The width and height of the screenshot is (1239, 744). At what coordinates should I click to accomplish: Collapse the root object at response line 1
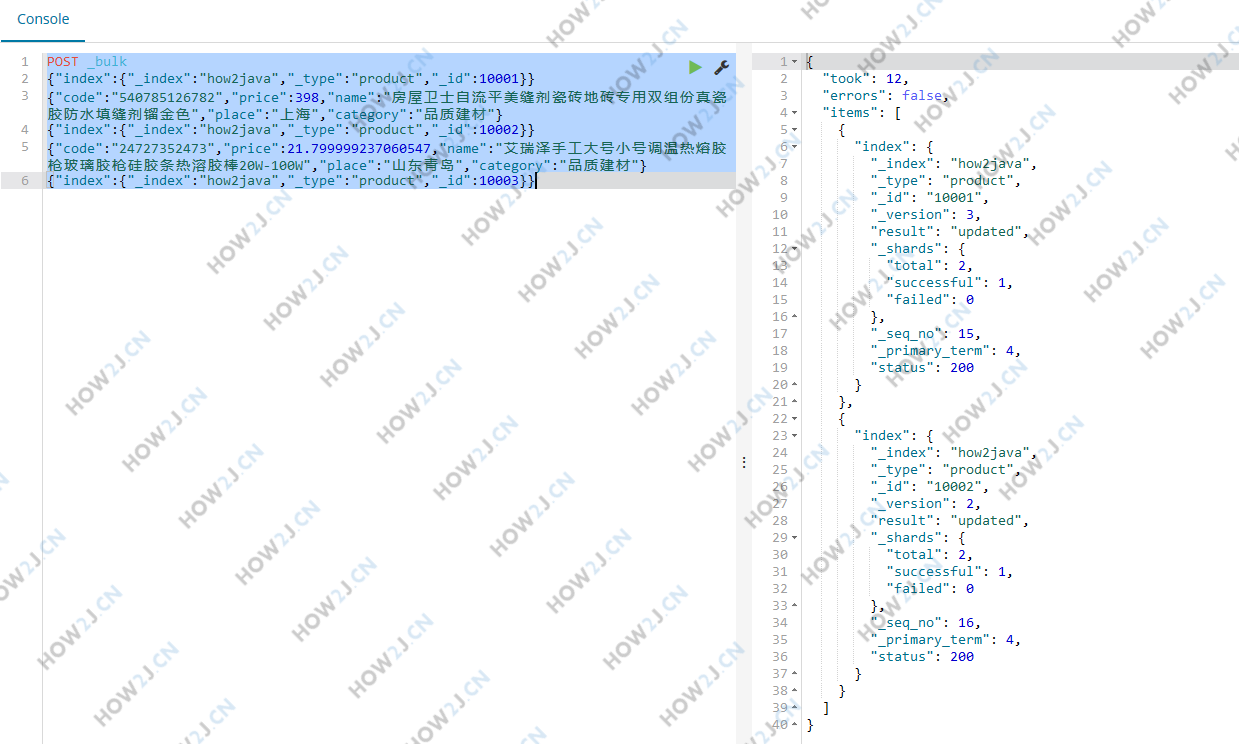click(795, 62)
